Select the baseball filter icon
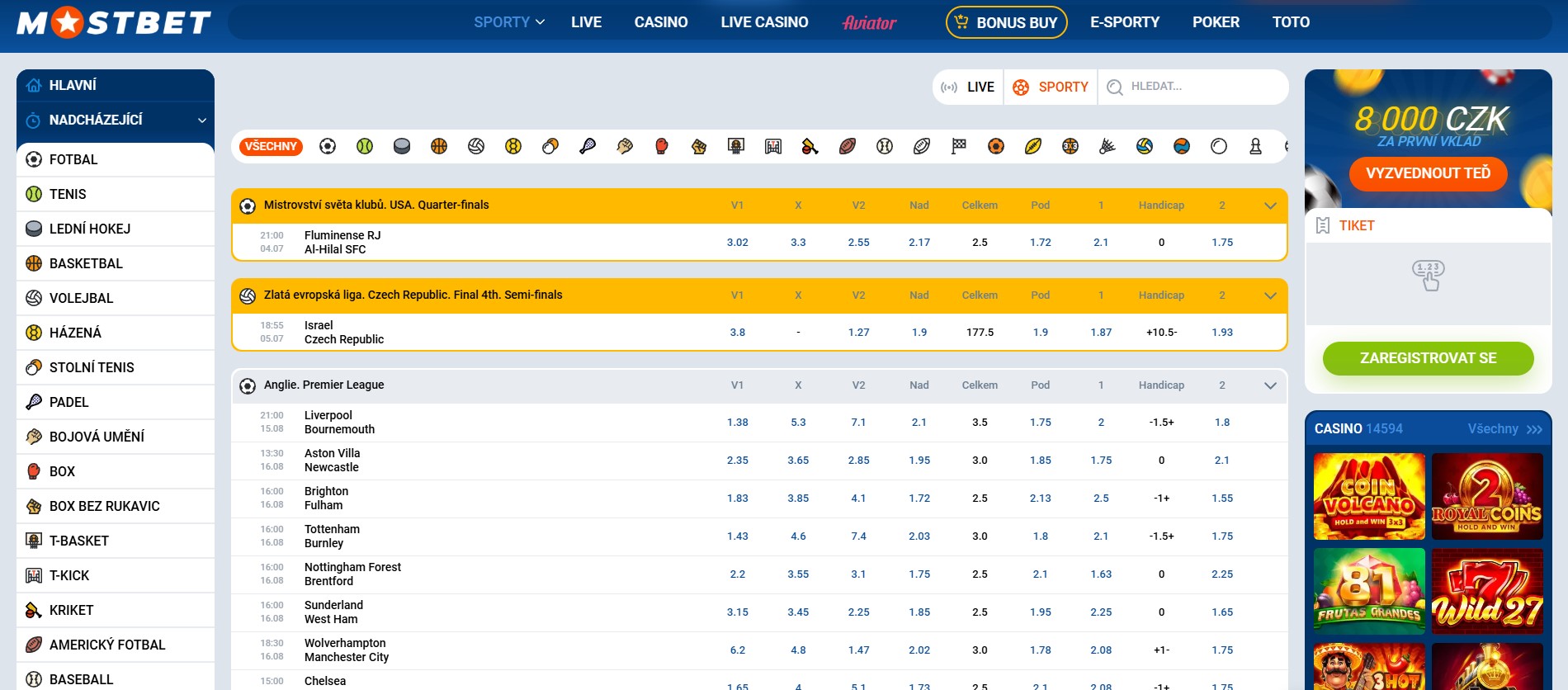The width and height of the screenshot is (1568, 690). tap(885, 146)
